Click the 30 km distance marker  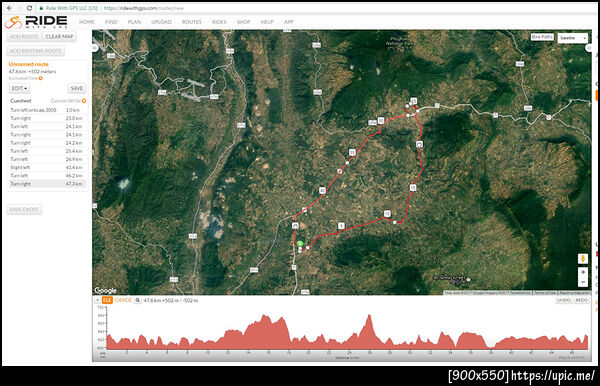tap(381, 121)
